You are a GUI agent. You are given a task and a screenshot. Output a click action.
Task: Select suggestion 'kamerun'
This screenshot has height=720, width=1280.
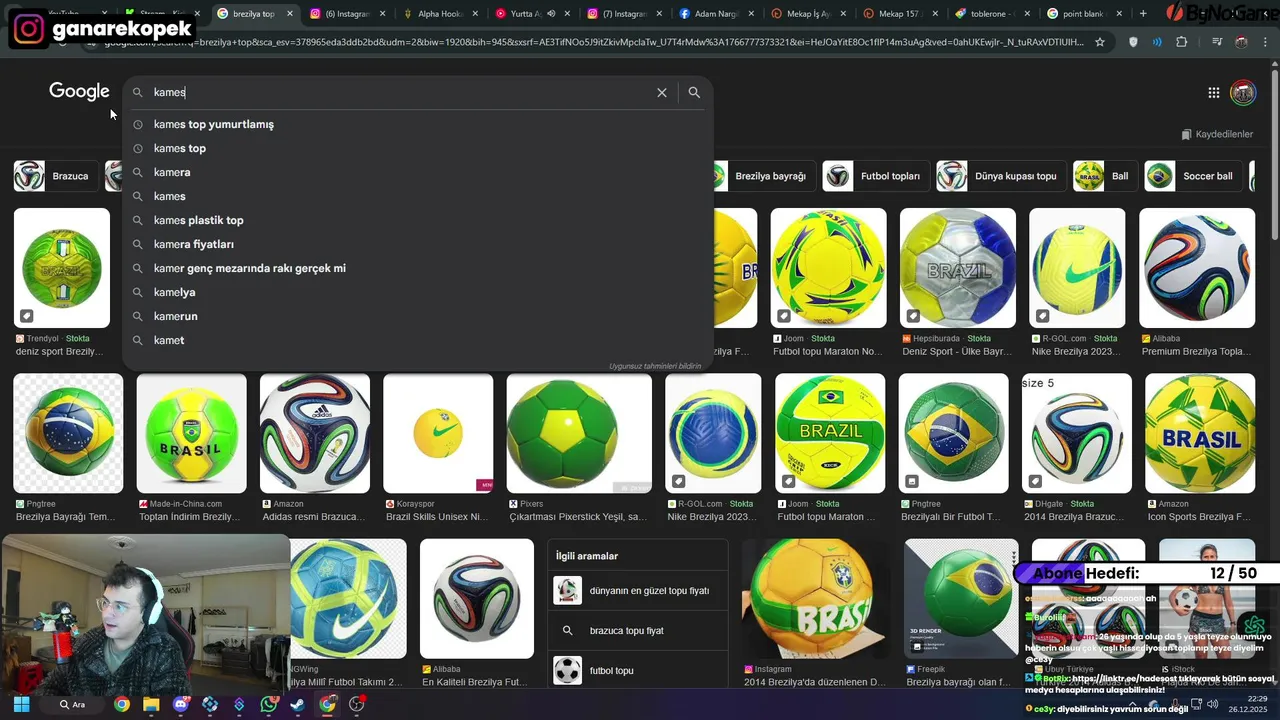418,316
